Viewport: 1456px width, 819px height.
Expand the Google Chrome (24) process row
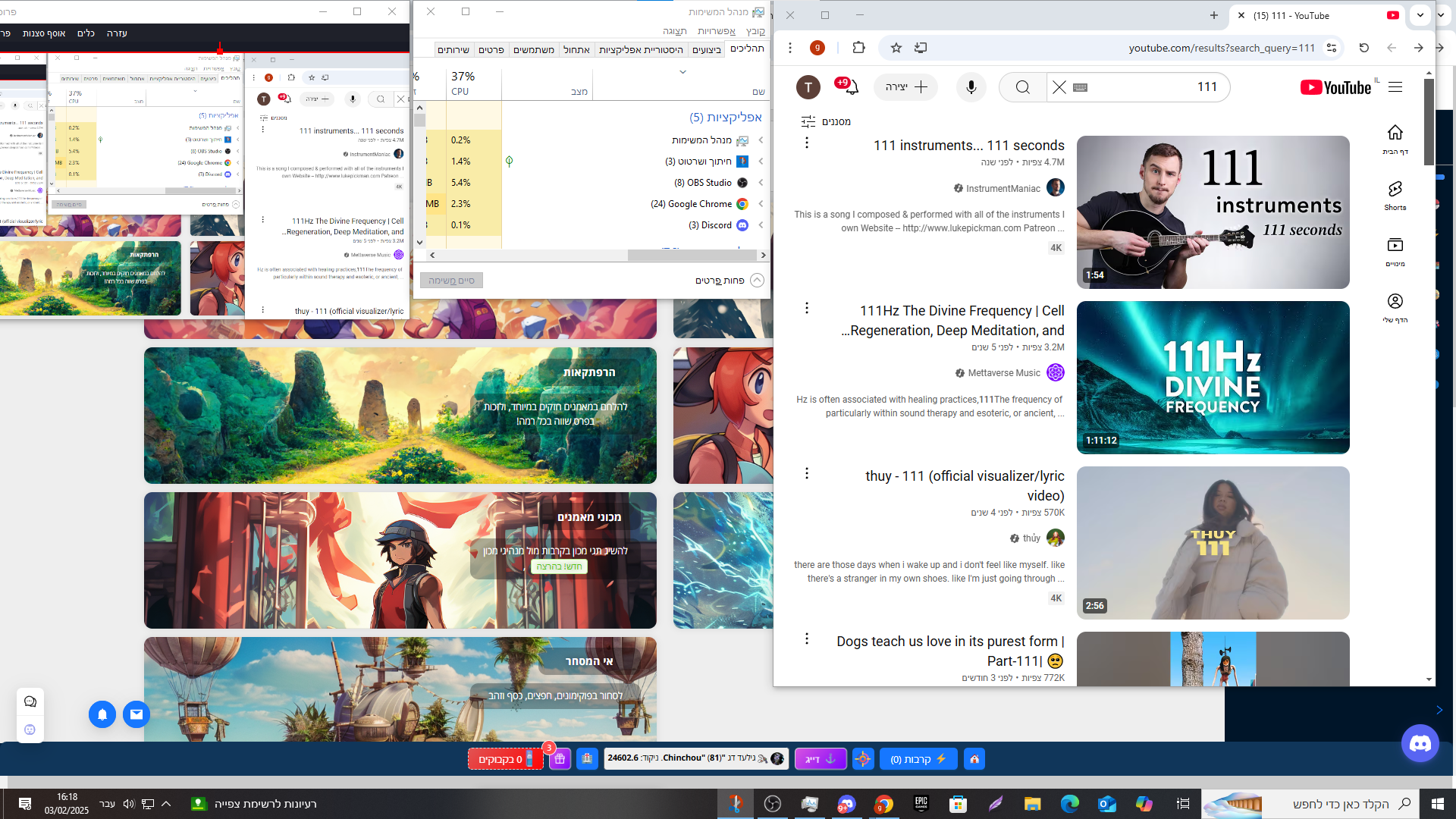click(761, 204)
